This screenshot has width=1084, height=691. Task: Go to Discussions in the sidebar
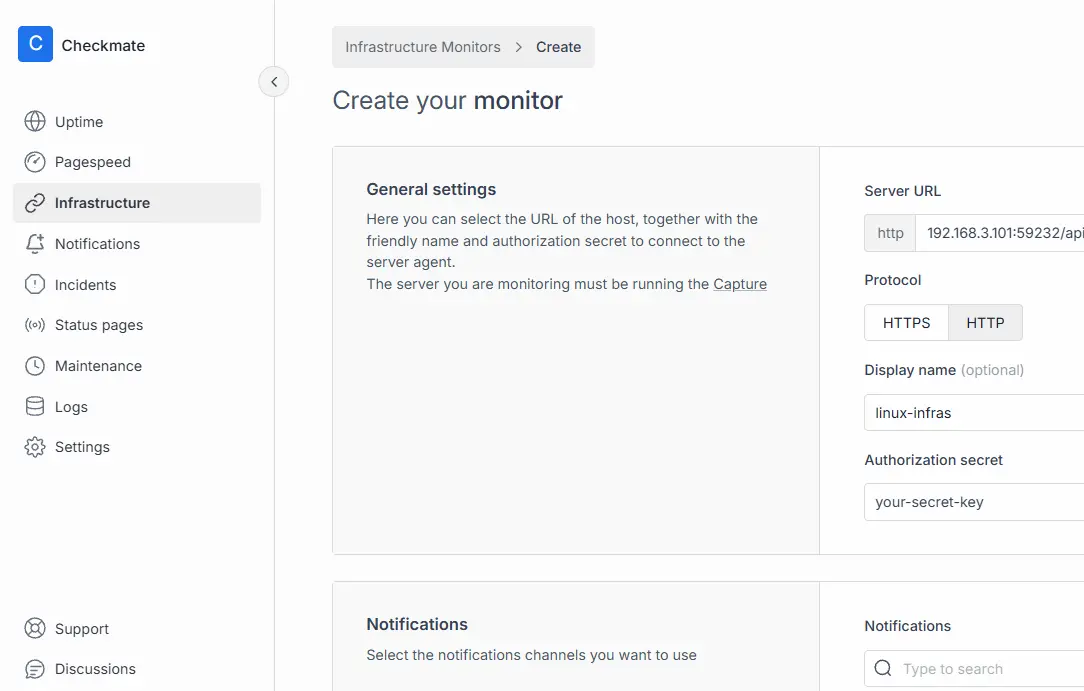point(95,669)
